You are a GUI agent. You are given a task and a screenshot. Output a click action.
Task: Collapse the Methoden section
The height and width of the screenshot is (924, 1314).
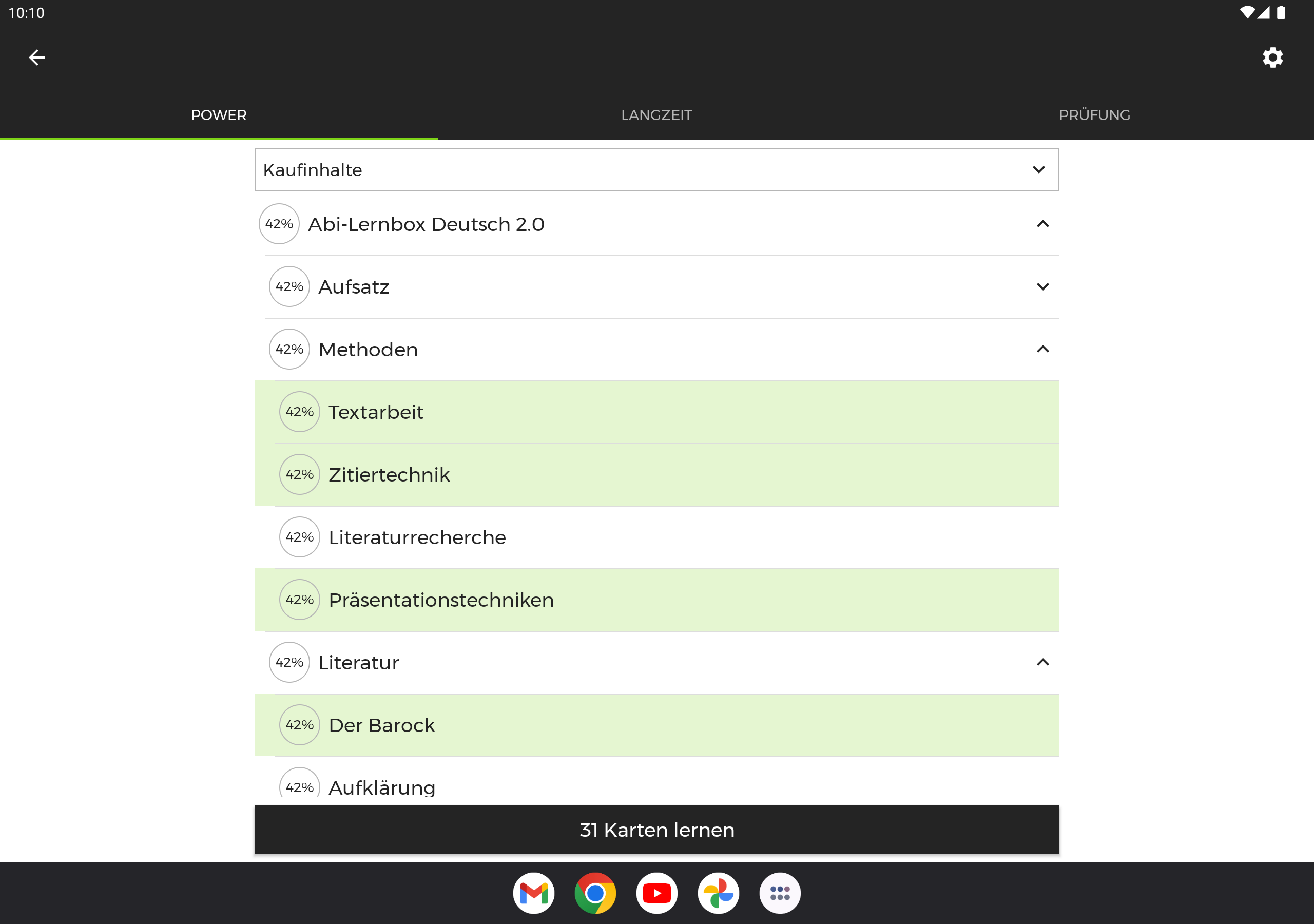coord(1042,349)
